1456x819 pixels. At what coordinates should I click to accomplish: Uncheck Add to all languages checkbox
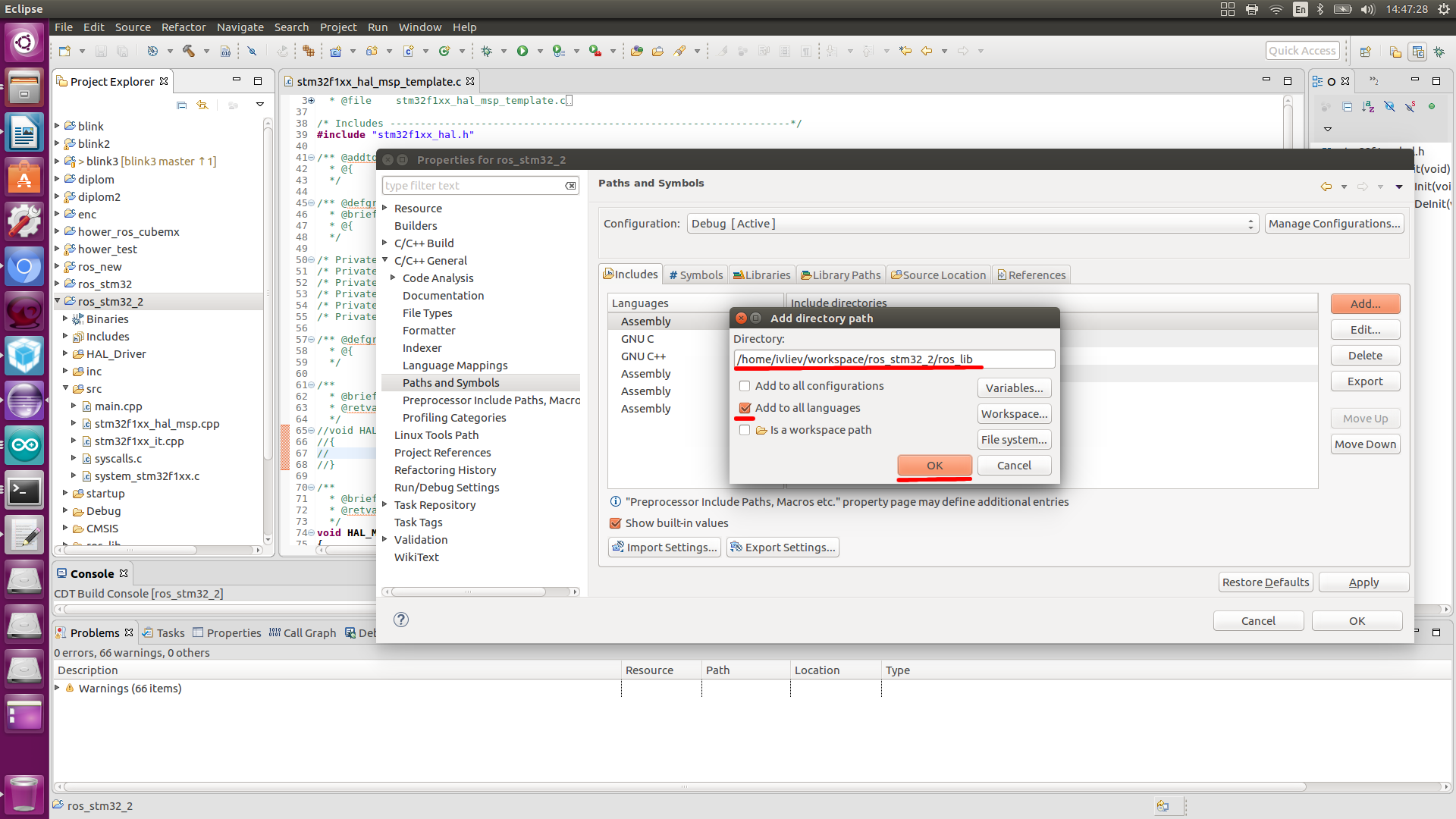point(745,408)
